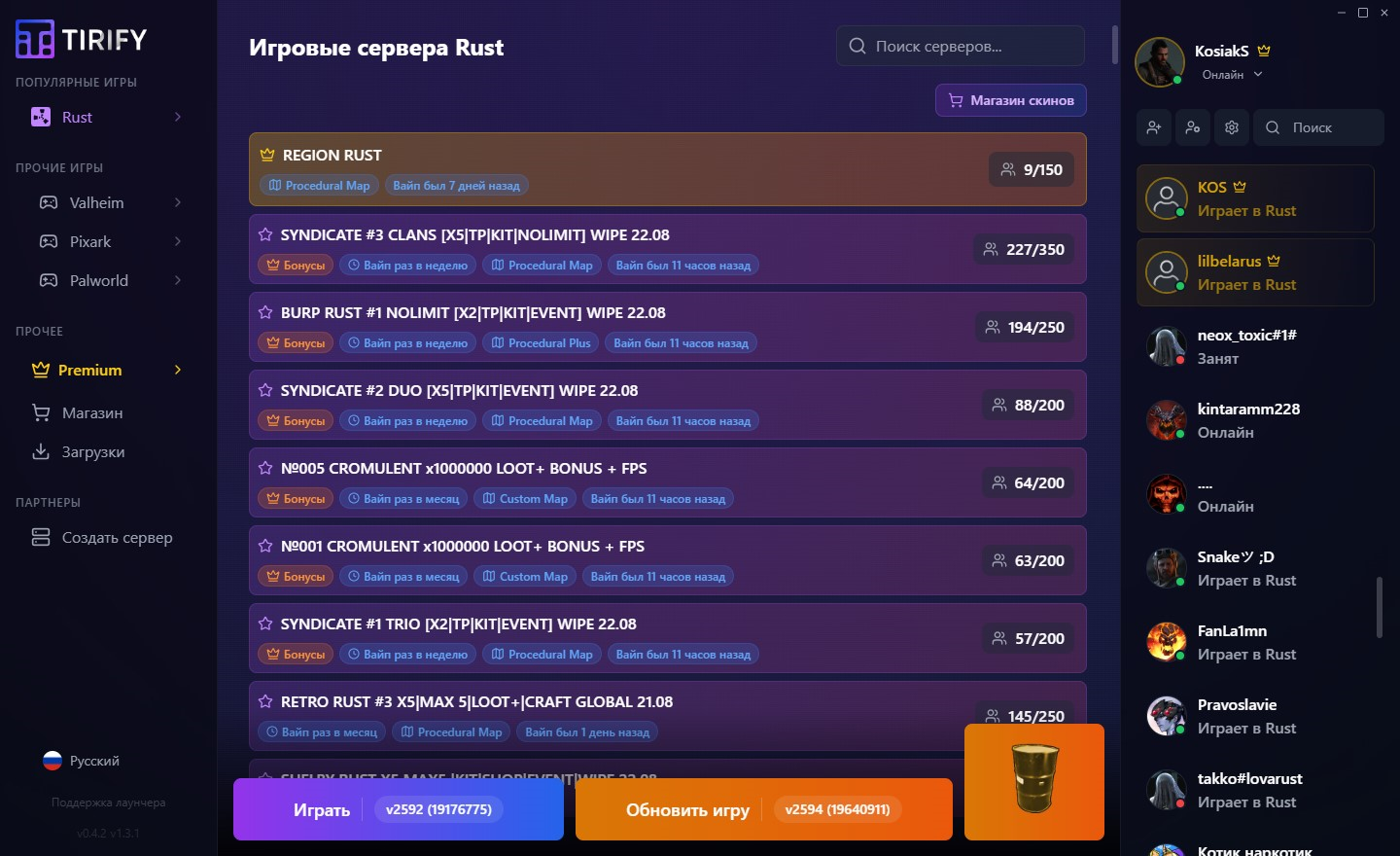Favorite №005 CROMULENT server star
Viewport: 1400px width, 856px height.
[x=265, y=468]
